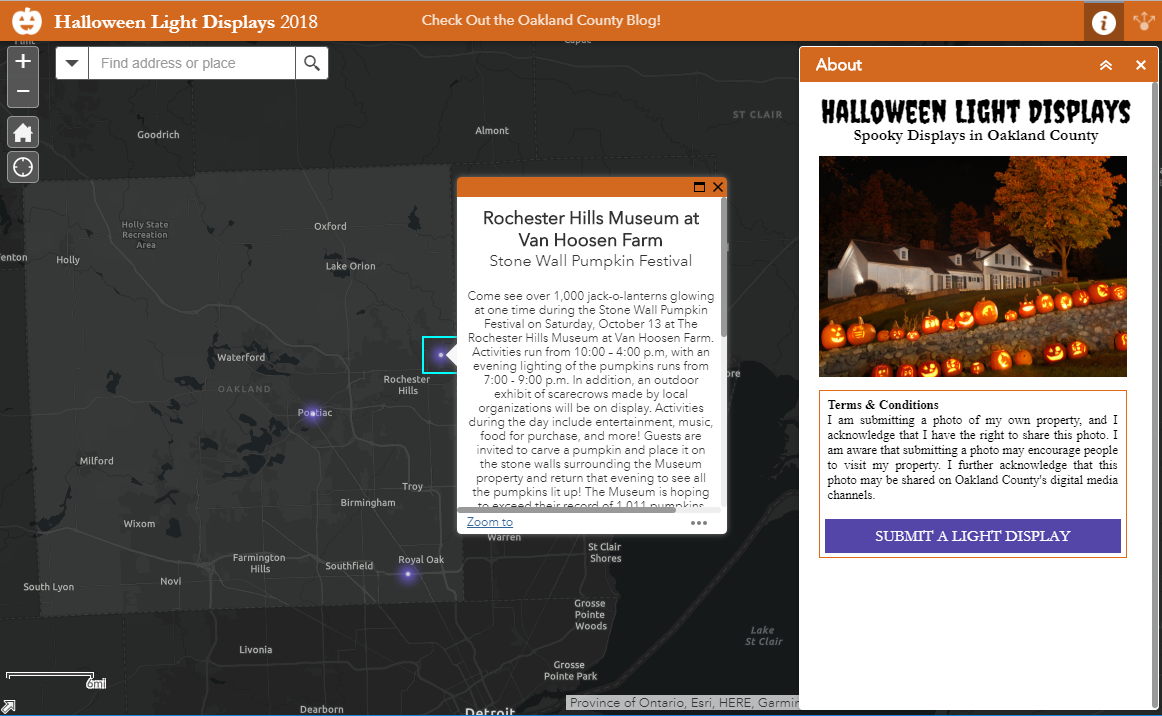
Task: Zoom out using the minus button
Action: pos(22,92)
